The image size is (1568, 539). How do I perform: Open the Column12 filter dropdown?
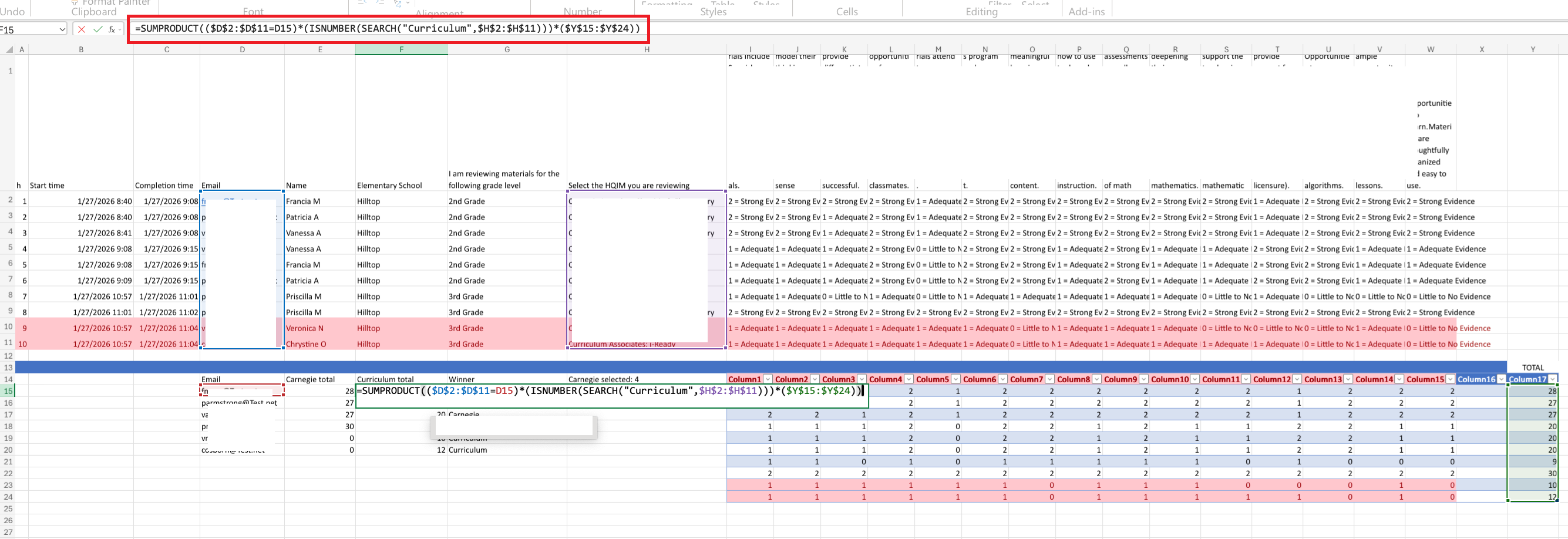[1297, 379]
